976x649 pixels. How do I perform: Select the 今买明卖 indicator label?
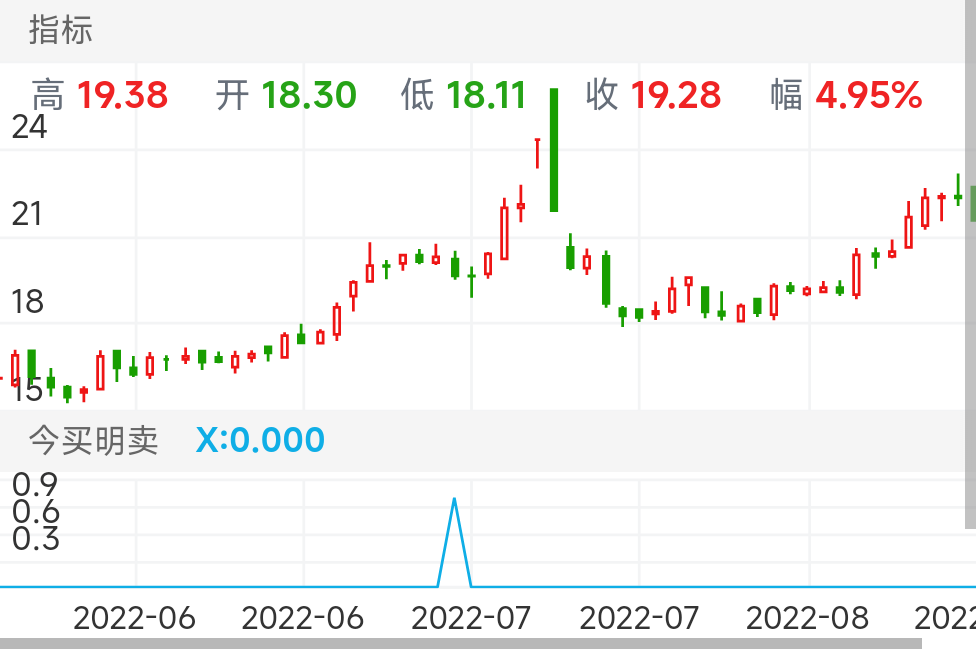93,441
